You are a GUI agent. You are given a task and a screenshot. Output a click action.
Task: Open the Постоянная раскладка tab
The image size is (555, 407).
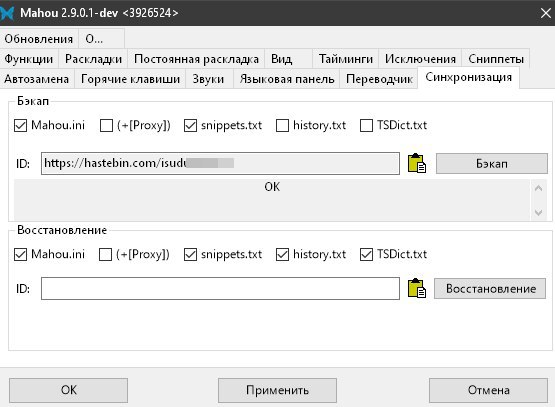[x=196, y=59]
